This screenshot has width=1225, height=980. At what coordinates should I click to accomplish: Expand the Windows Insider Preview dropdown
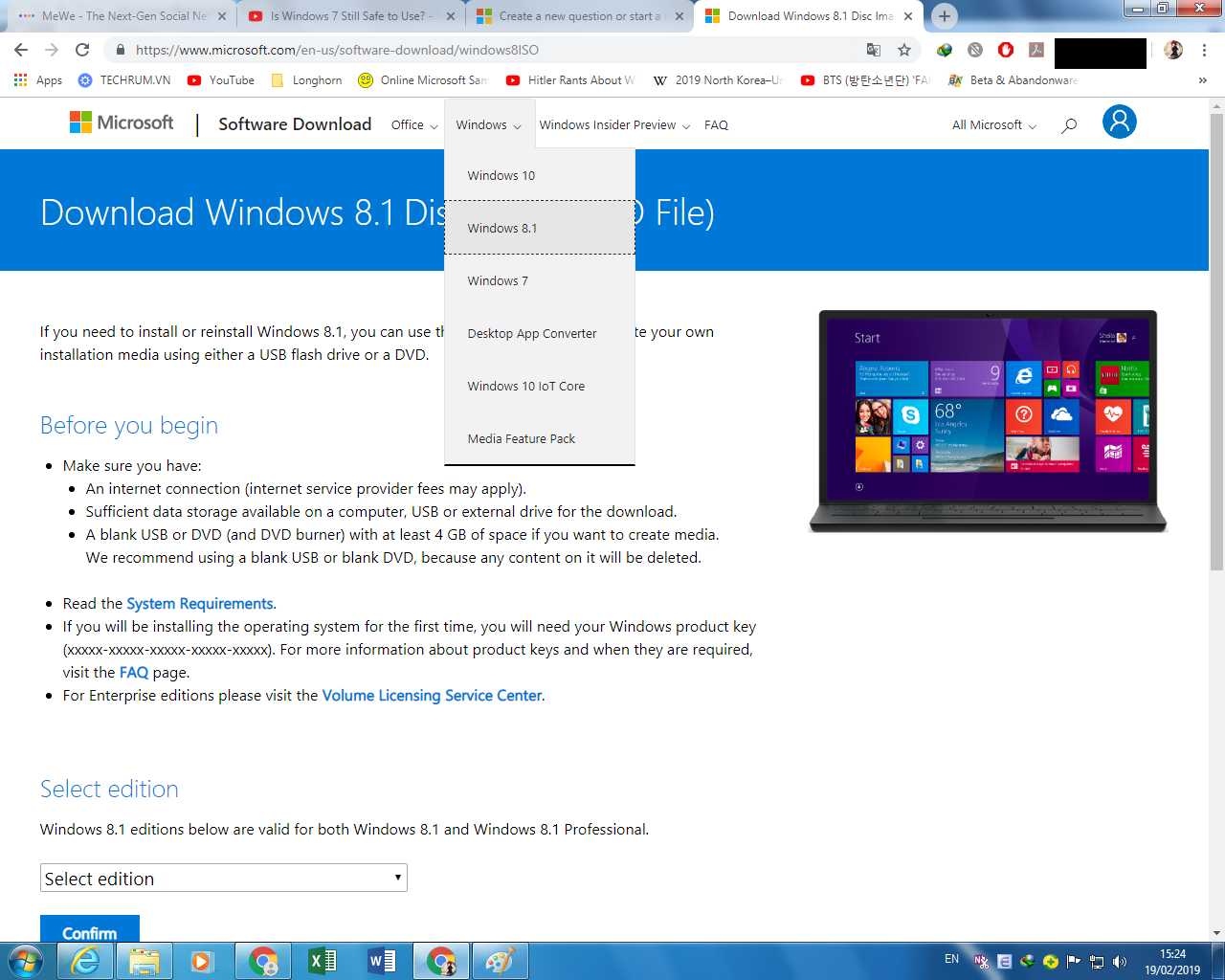tap(614, 124)
